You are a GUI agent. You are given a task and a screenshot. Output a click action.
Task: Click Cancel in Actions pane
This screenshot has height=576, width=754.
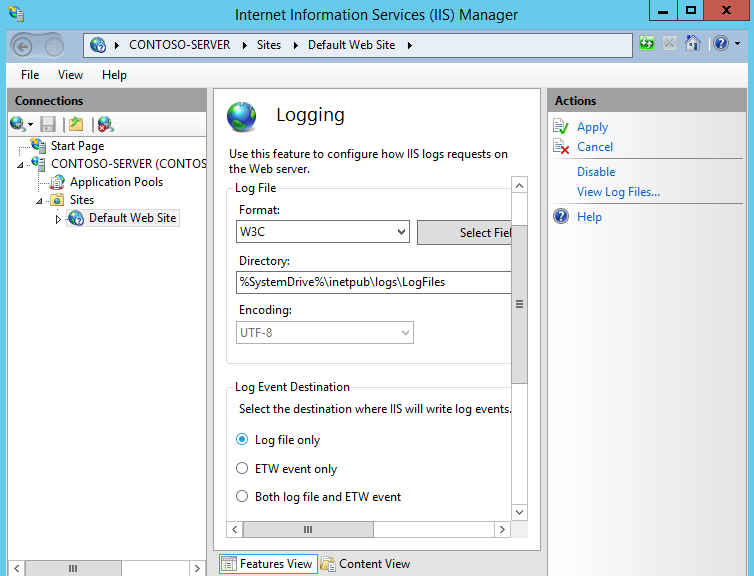[x=595, y=147]
